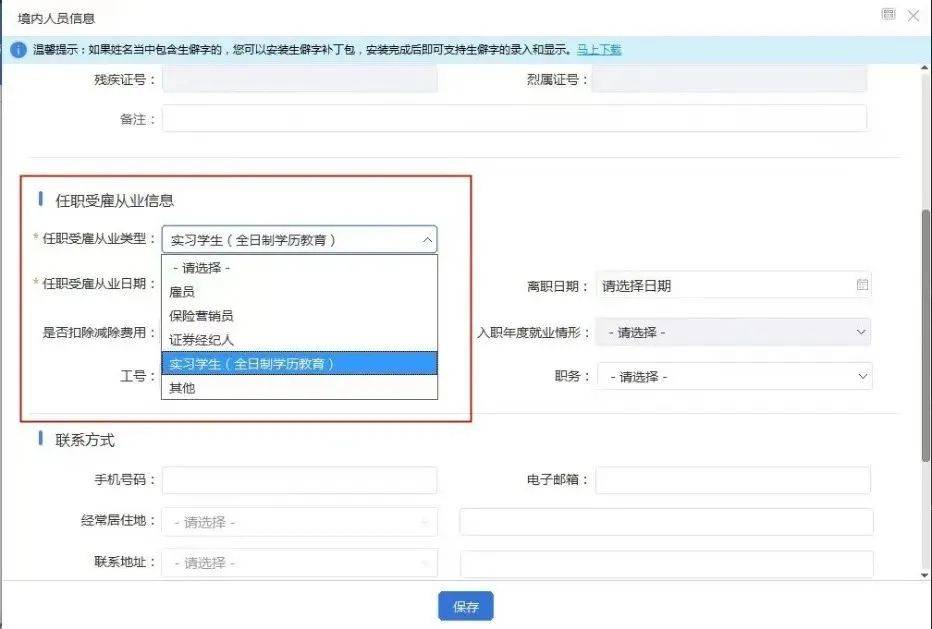
Task: Click the 备注 text field
Action: (514, 119)
